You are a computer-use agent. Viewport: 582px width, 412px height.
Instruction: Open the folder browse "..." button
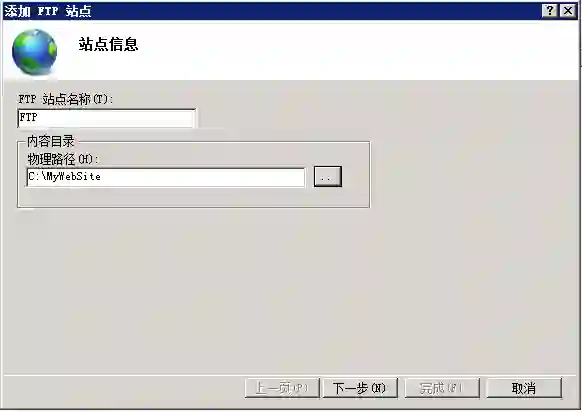tap(327, 177)
